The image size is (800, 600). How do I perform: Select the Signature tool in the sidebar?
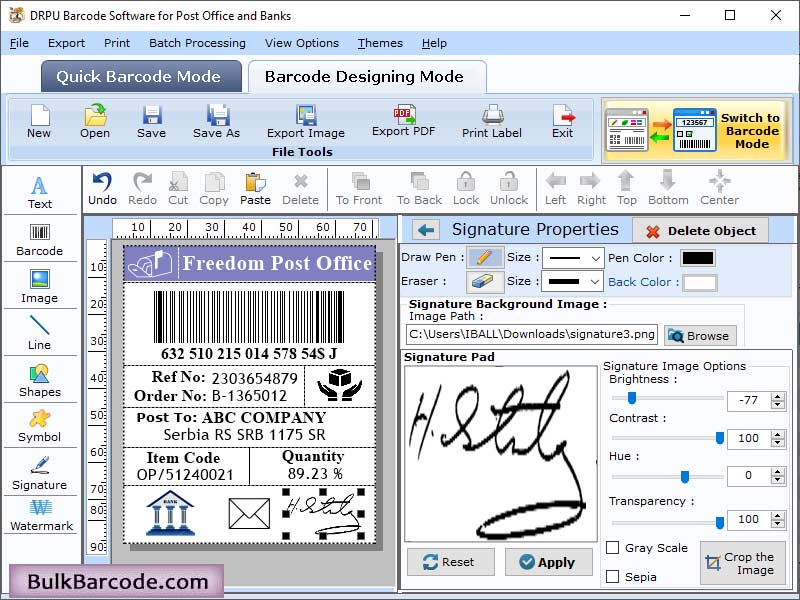point(40,473)
